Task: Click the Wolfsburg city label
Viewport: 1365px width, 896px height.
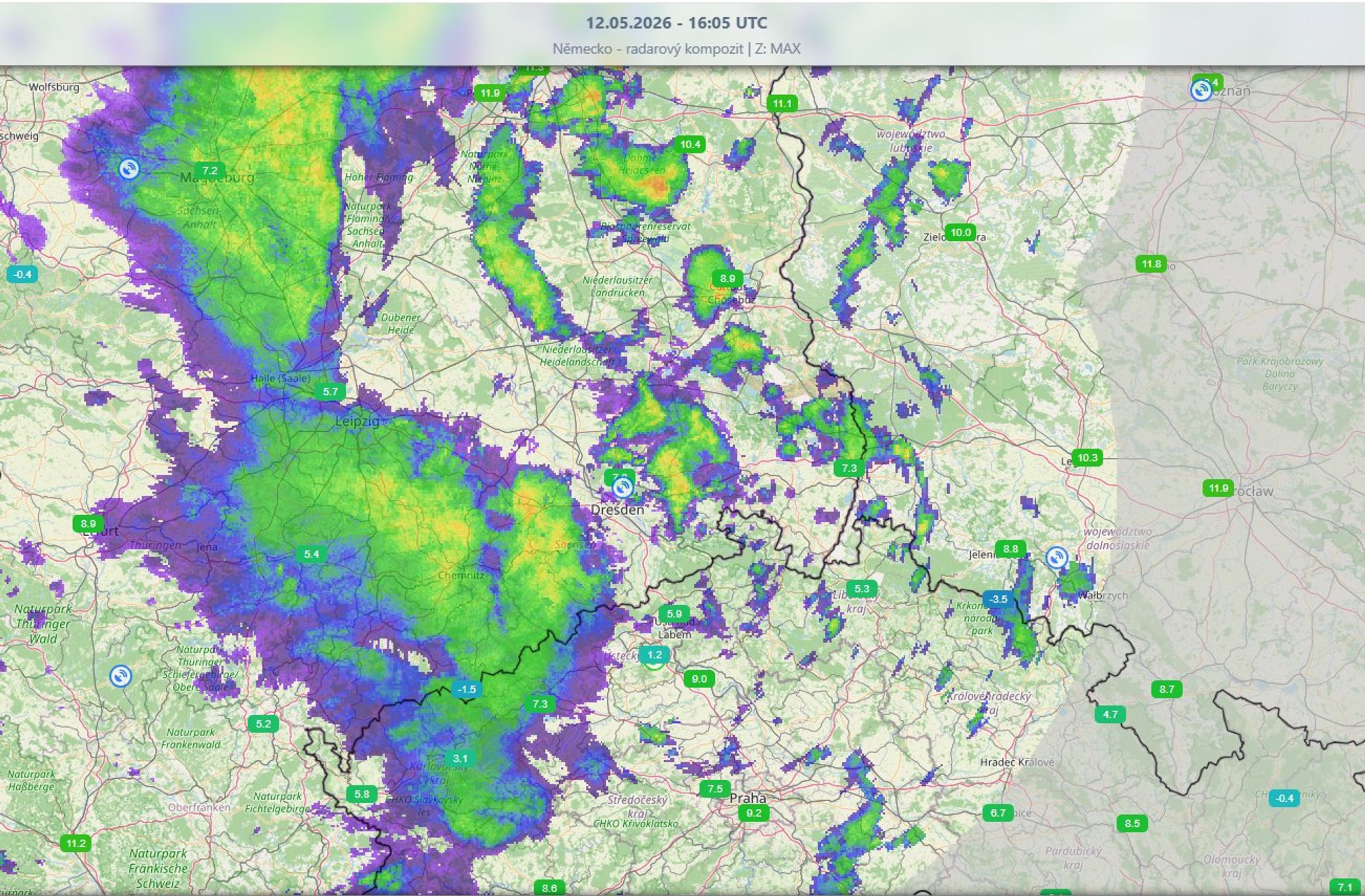Action: point(54,87)
